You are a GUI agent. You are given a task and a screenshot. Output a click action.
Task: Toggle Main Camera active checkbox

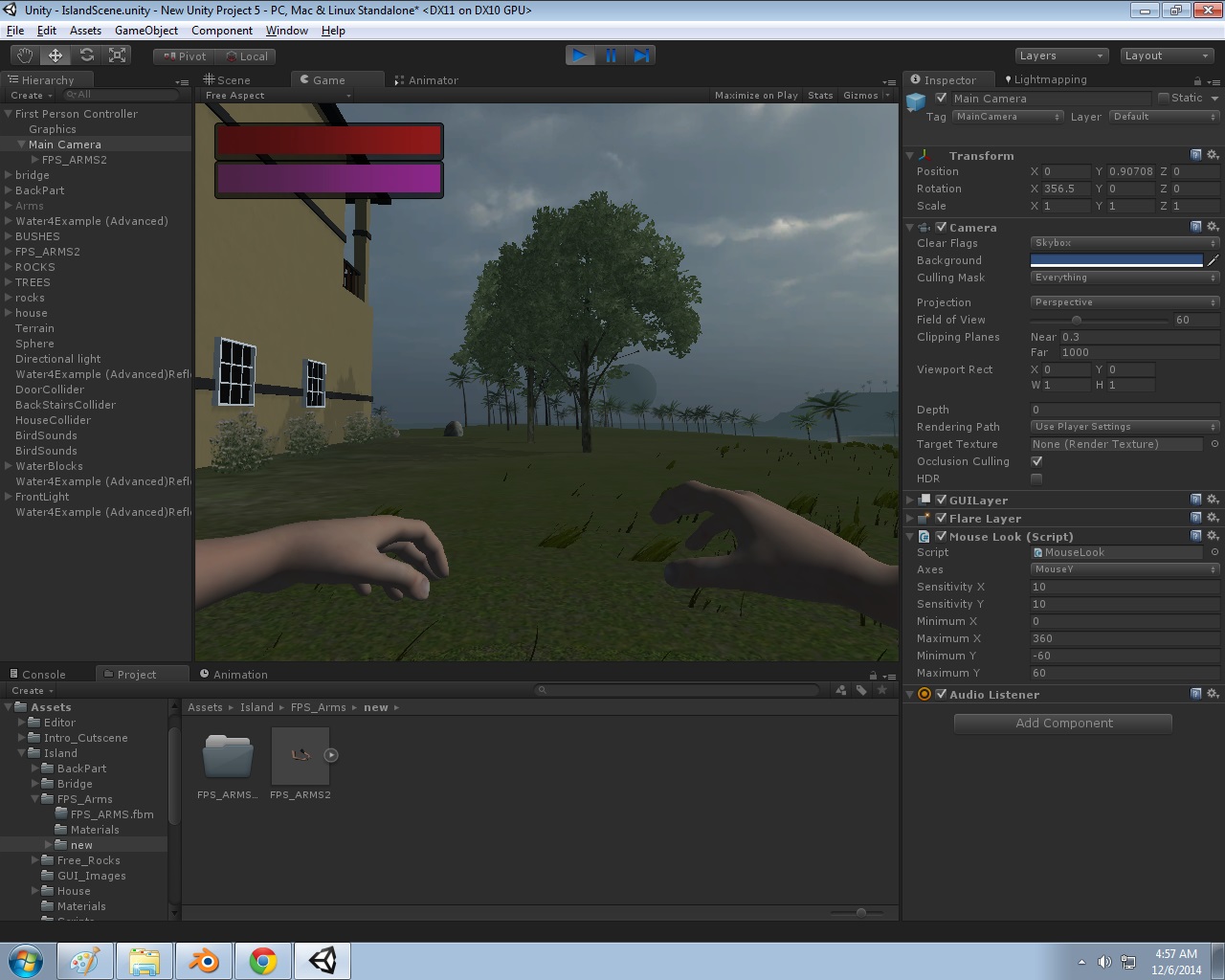click(x=941, y=98)
